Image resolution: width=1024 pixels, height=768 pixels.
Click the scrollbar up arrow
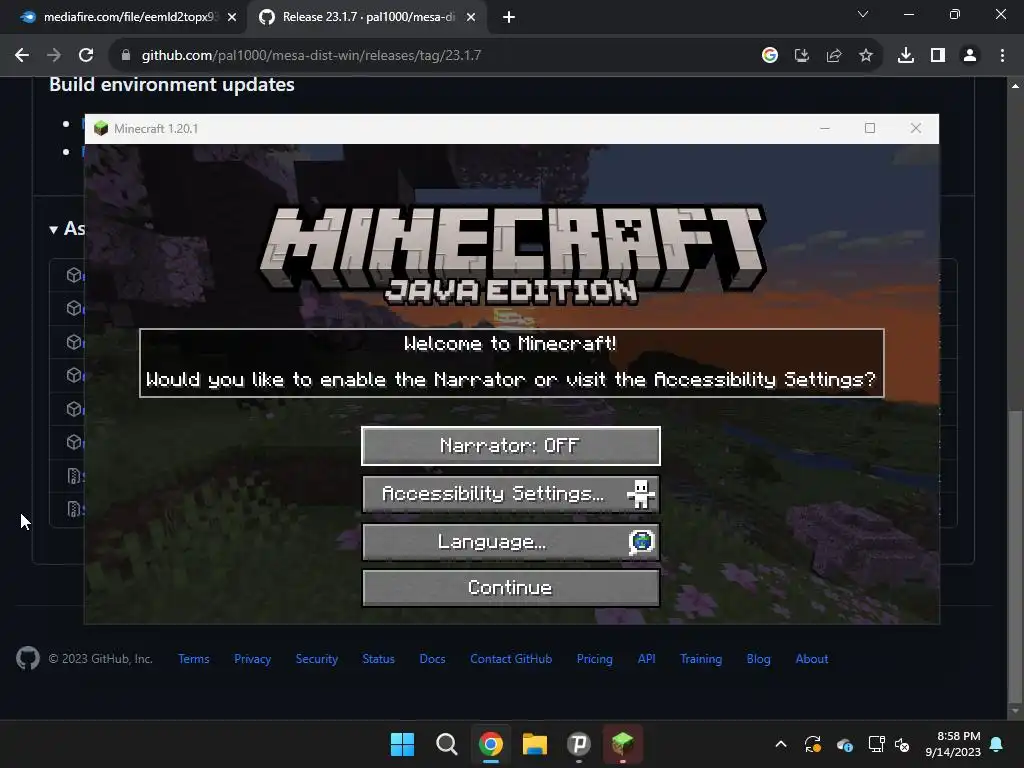pyautogui.click(x=1015, y=86)
